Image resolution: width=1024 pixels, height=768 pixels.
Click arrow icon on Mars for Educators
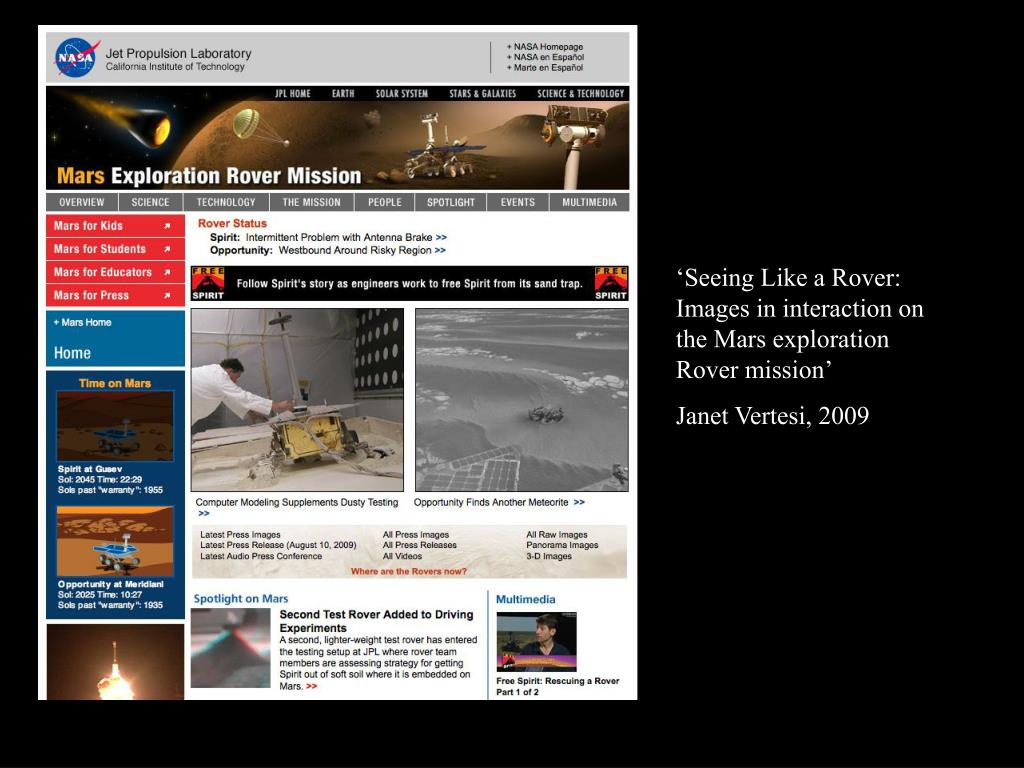[x=167, y=272]
